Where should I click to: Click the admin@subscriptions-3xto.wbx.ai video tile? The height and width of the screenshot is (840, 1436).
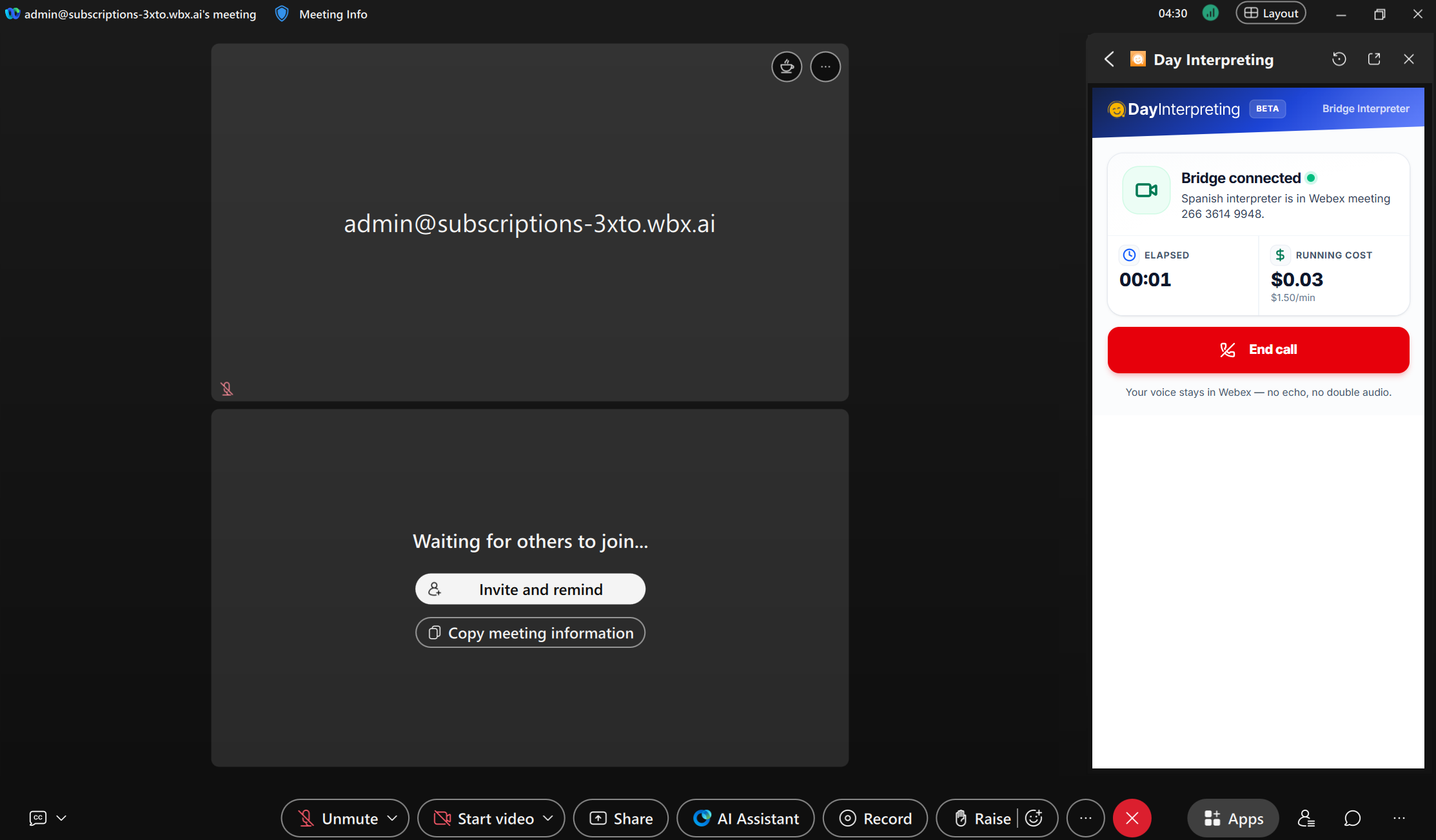click(x=530, y=222)
